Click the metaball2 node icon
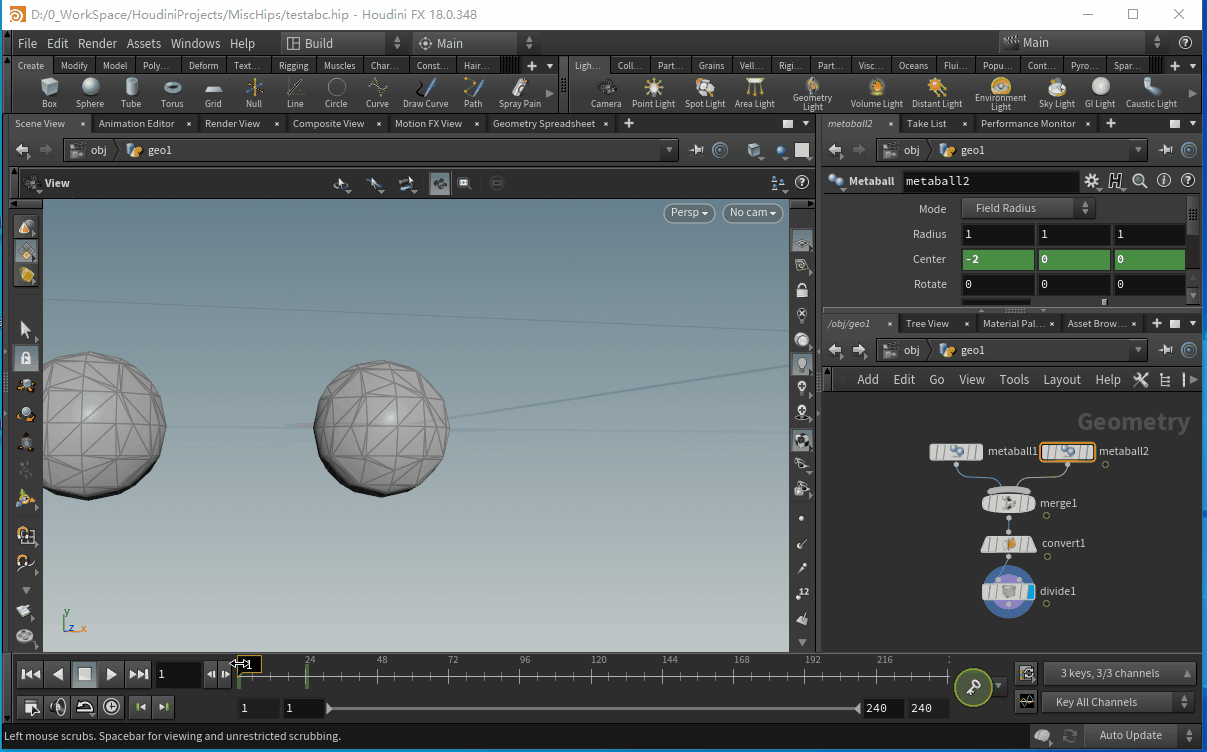This screenshot has height=752, width=1207. [x=1067, y=452]
